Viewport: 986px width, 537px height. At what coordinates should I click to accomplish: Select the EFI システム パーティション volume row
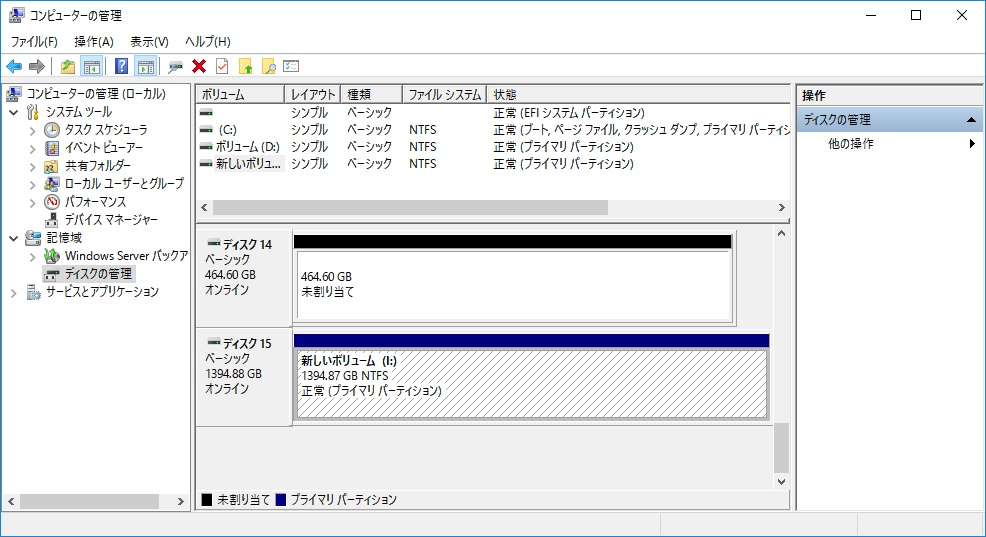[493, 113]
